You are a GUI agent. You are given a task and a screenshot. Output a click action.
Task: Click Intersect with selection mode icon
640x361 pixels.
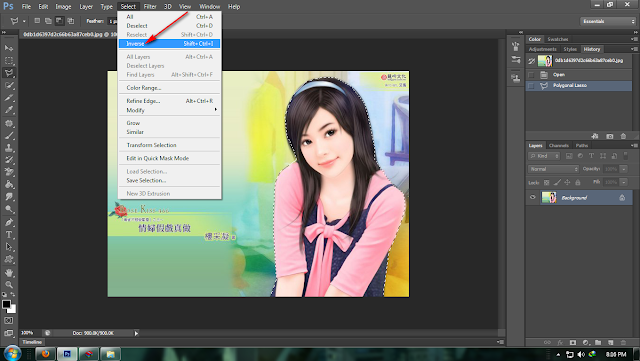71,21
